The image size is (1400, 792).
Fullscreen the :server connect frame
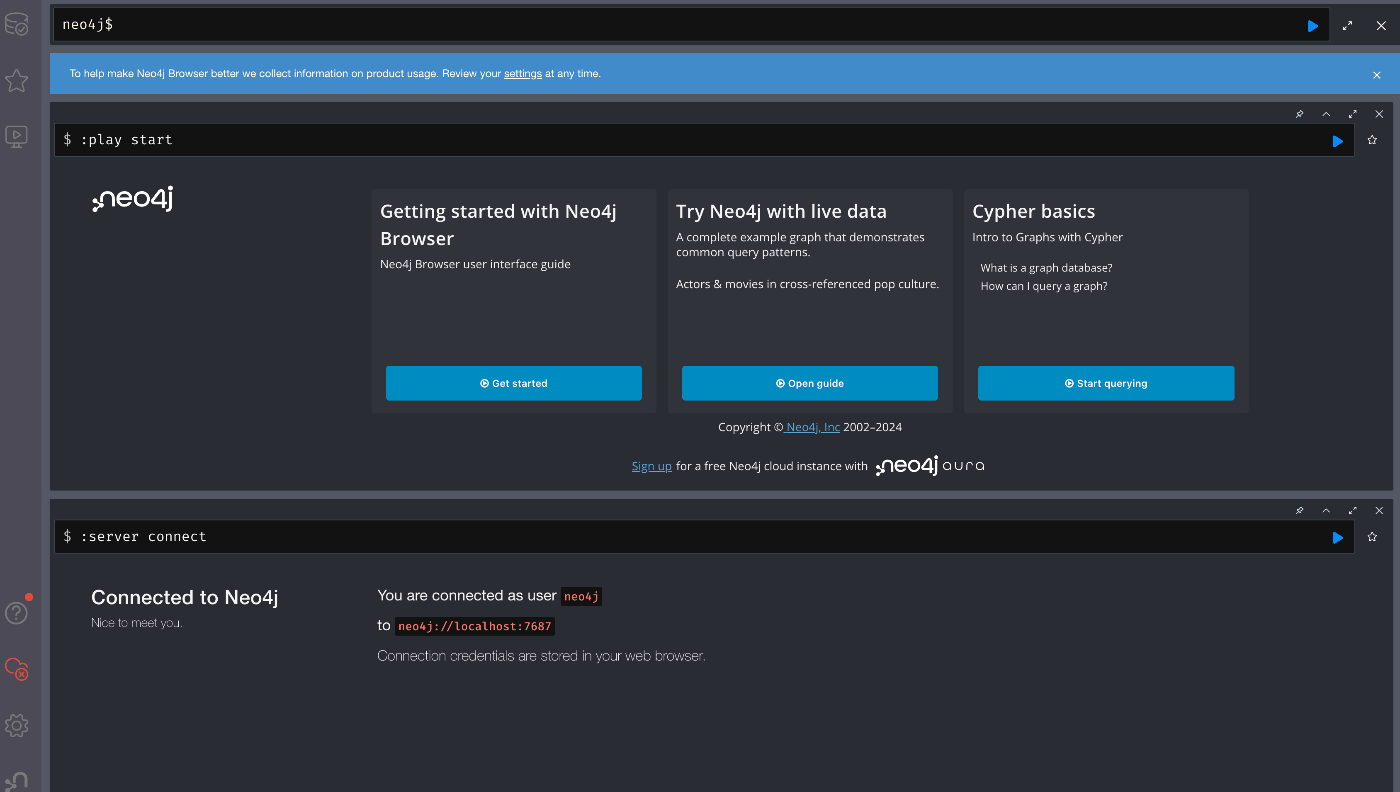[1352, 510]
